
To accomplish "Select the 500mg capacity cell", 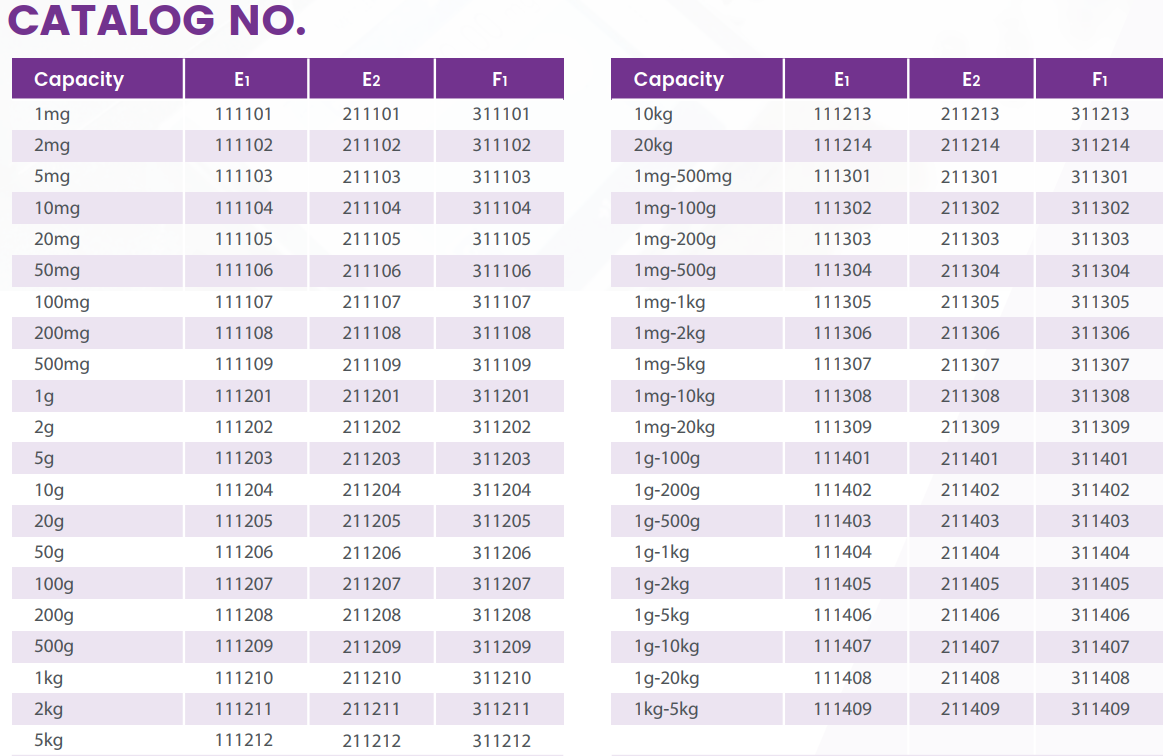I will [62, 364].
